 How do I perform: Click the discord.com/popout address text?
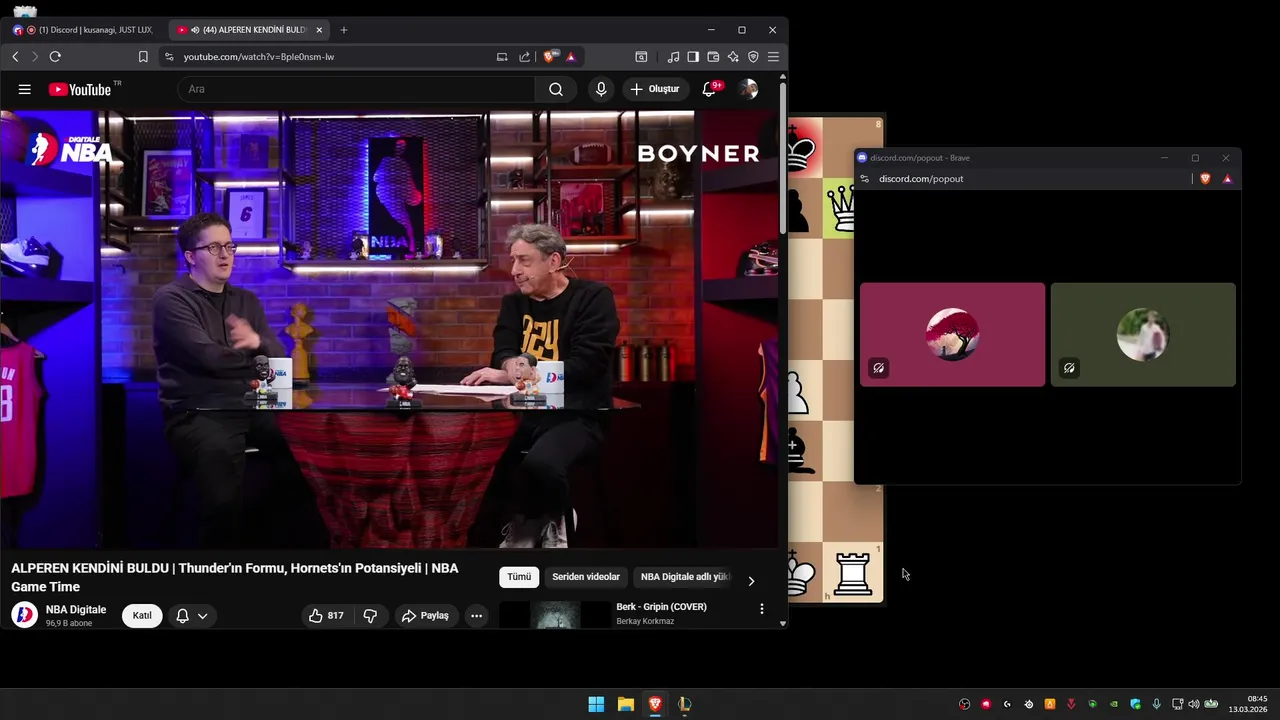921,179
